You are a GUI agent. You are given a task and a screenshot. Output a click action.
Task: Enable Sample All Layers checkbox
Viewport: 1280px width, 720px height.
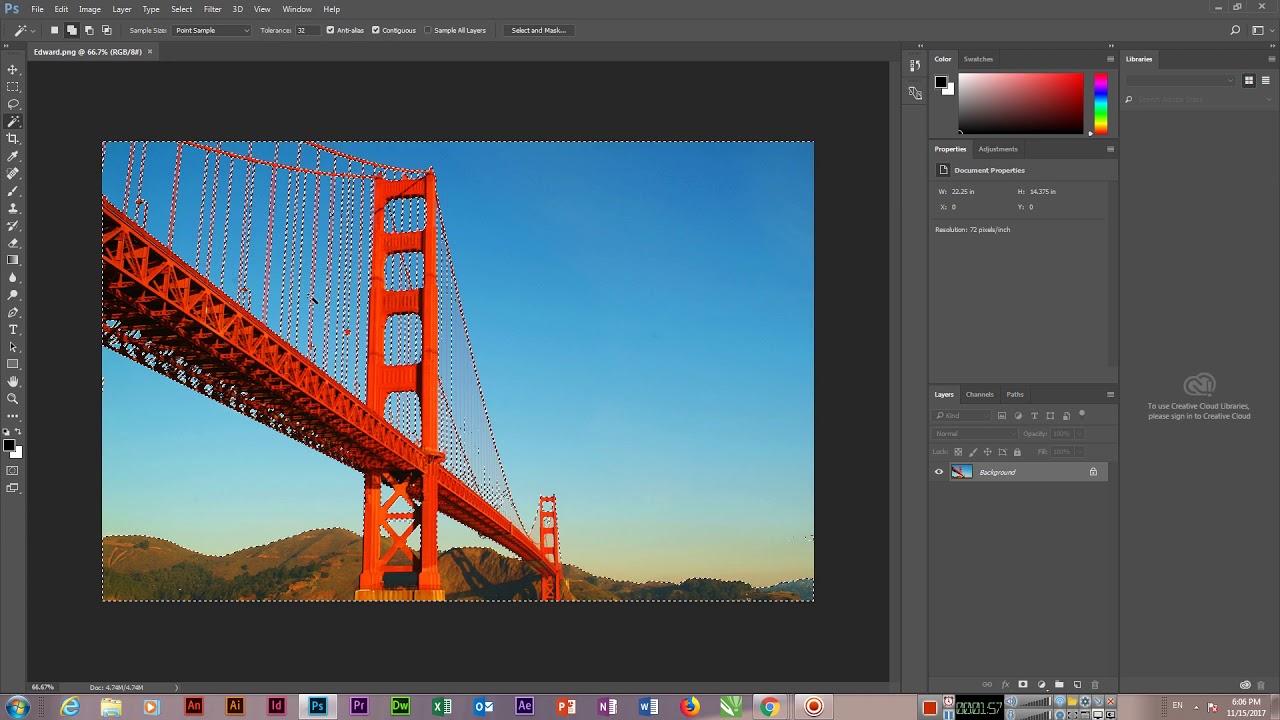(x=428, y=30)
